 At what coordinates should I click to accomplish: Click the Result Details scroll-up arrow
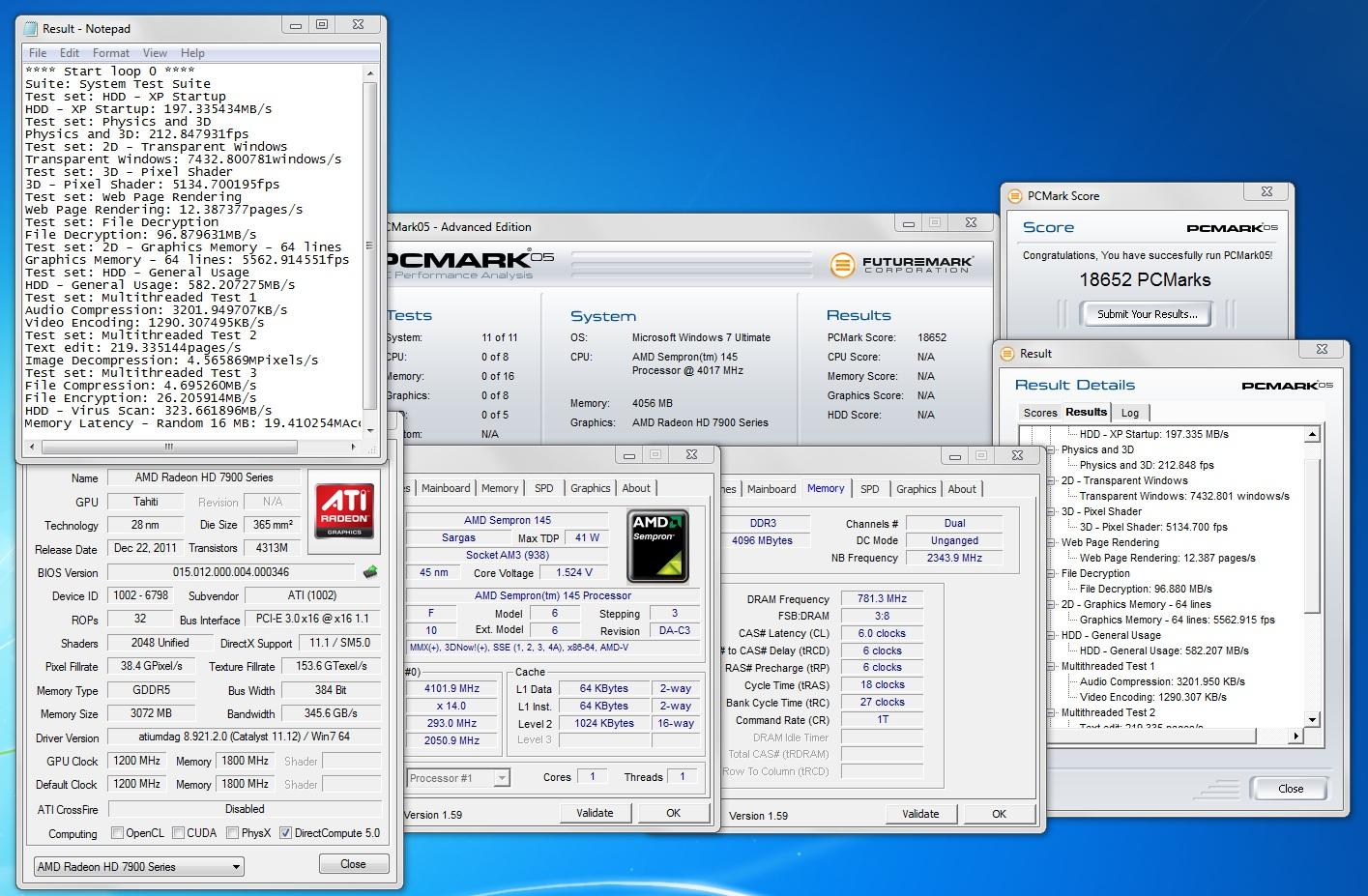point(1312,435)
